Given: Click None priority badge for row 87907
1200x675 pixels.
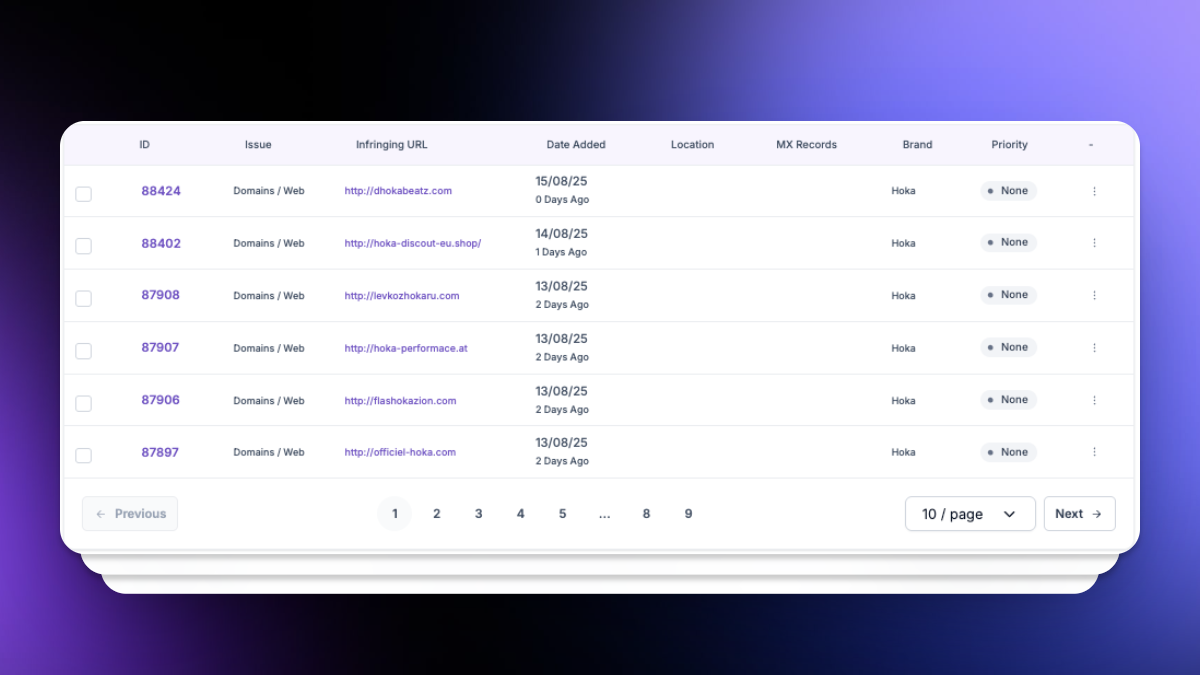Looking at the screenshot, I should 1008,348.
